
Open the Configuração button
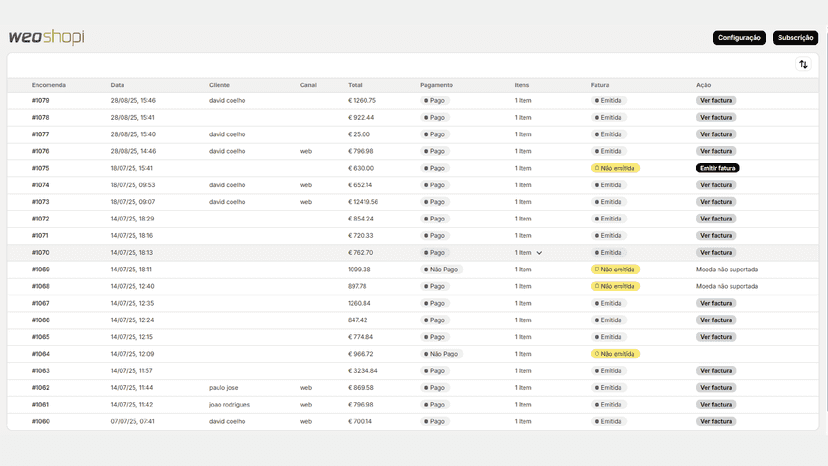point(739,38)
